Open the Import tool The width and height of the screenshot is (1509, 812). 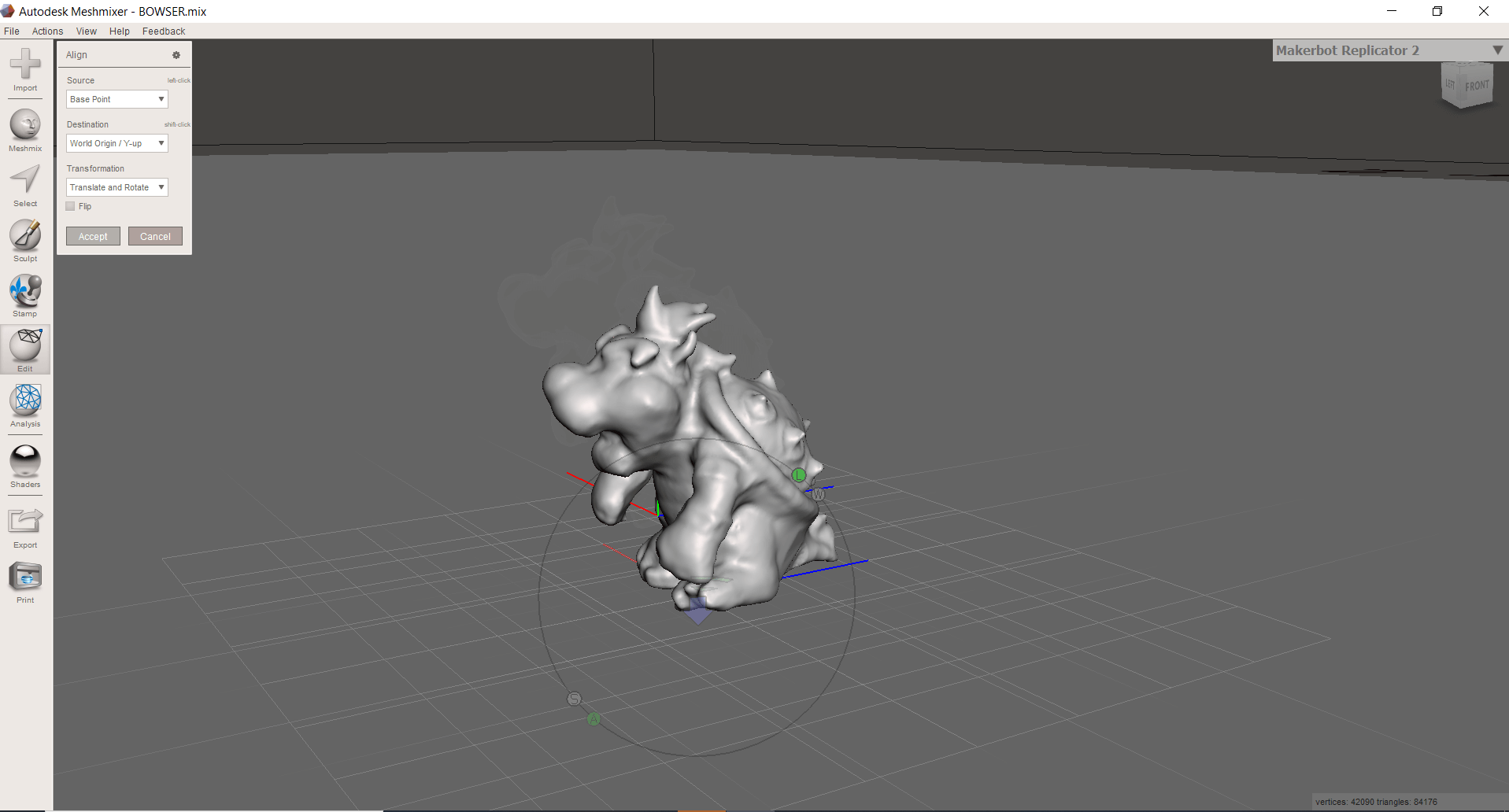click(x=25, y=70)
